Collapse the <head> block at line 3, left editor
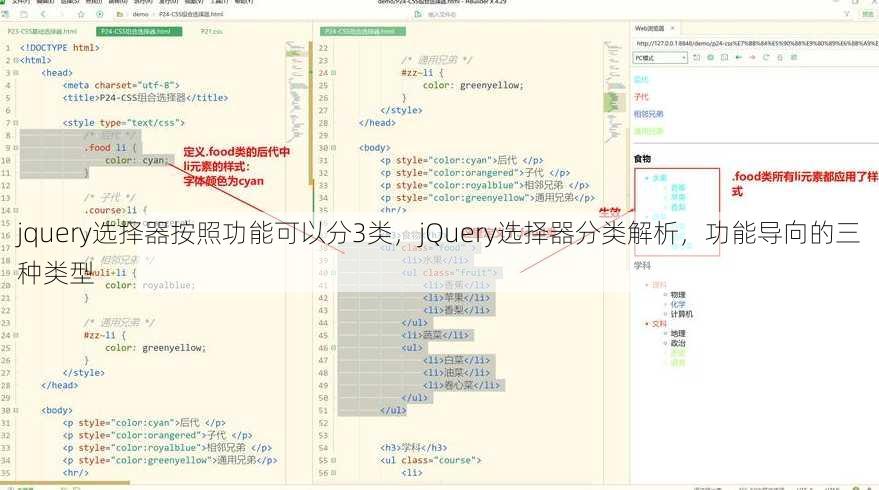Viewport: 879px width, 490px height. click(x=16, y=73)
